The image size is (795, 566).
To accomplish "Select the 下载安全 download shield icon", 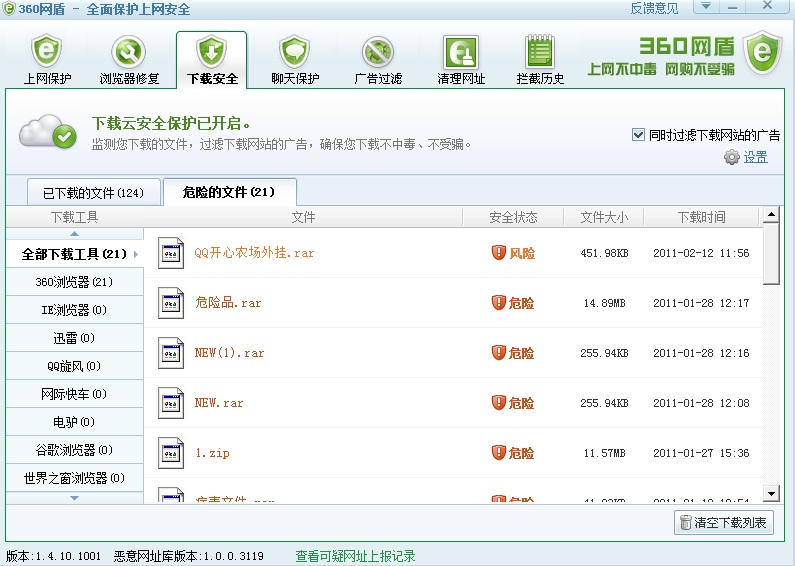I will [211, 52].
